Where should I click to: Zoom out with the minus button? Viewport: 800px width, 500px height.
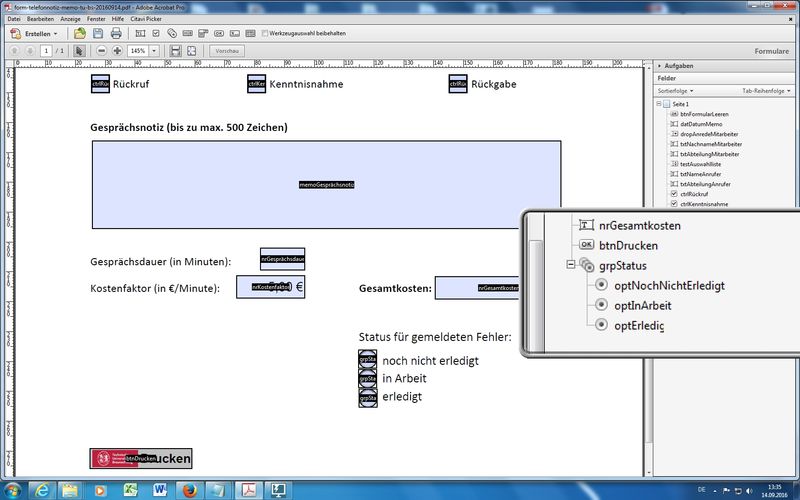click(x=101, y=50)
